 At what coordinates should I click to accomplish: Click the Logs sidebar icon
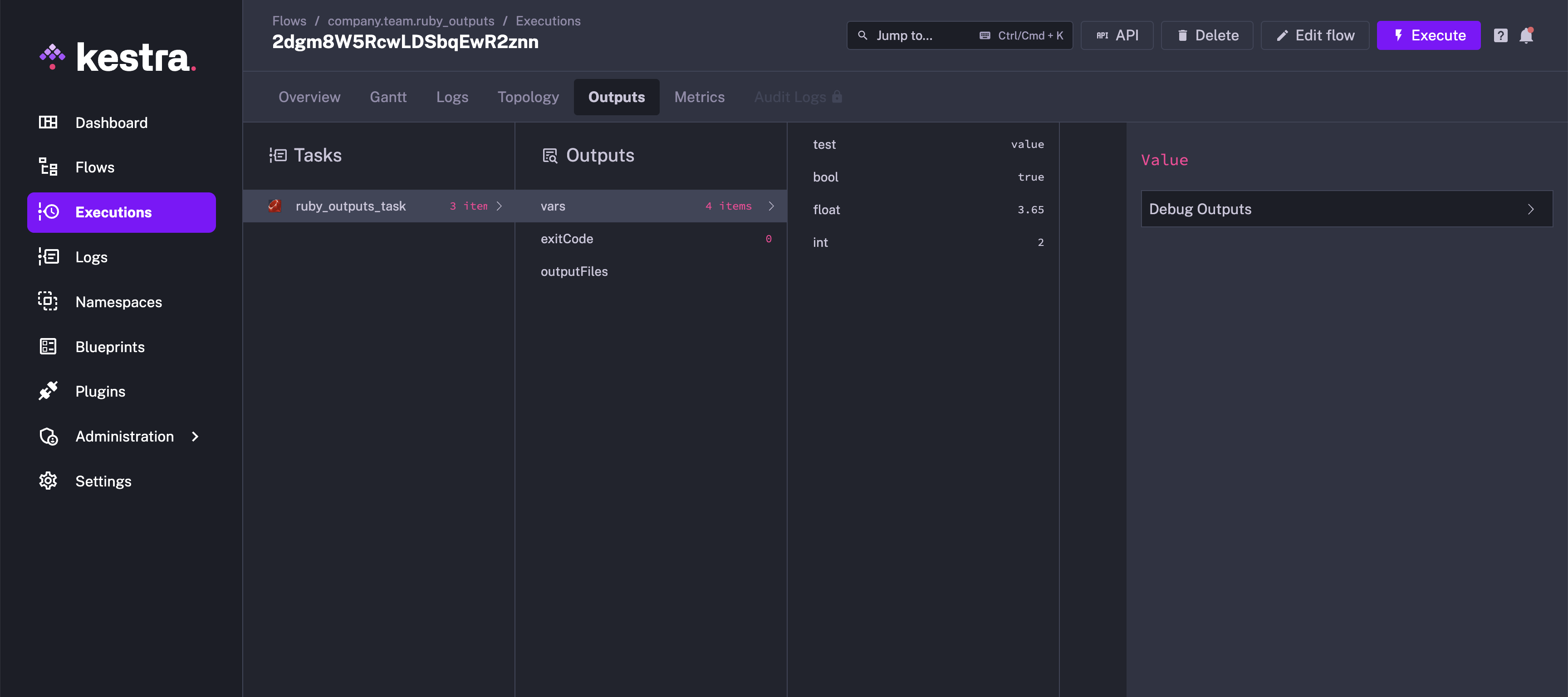48,256
